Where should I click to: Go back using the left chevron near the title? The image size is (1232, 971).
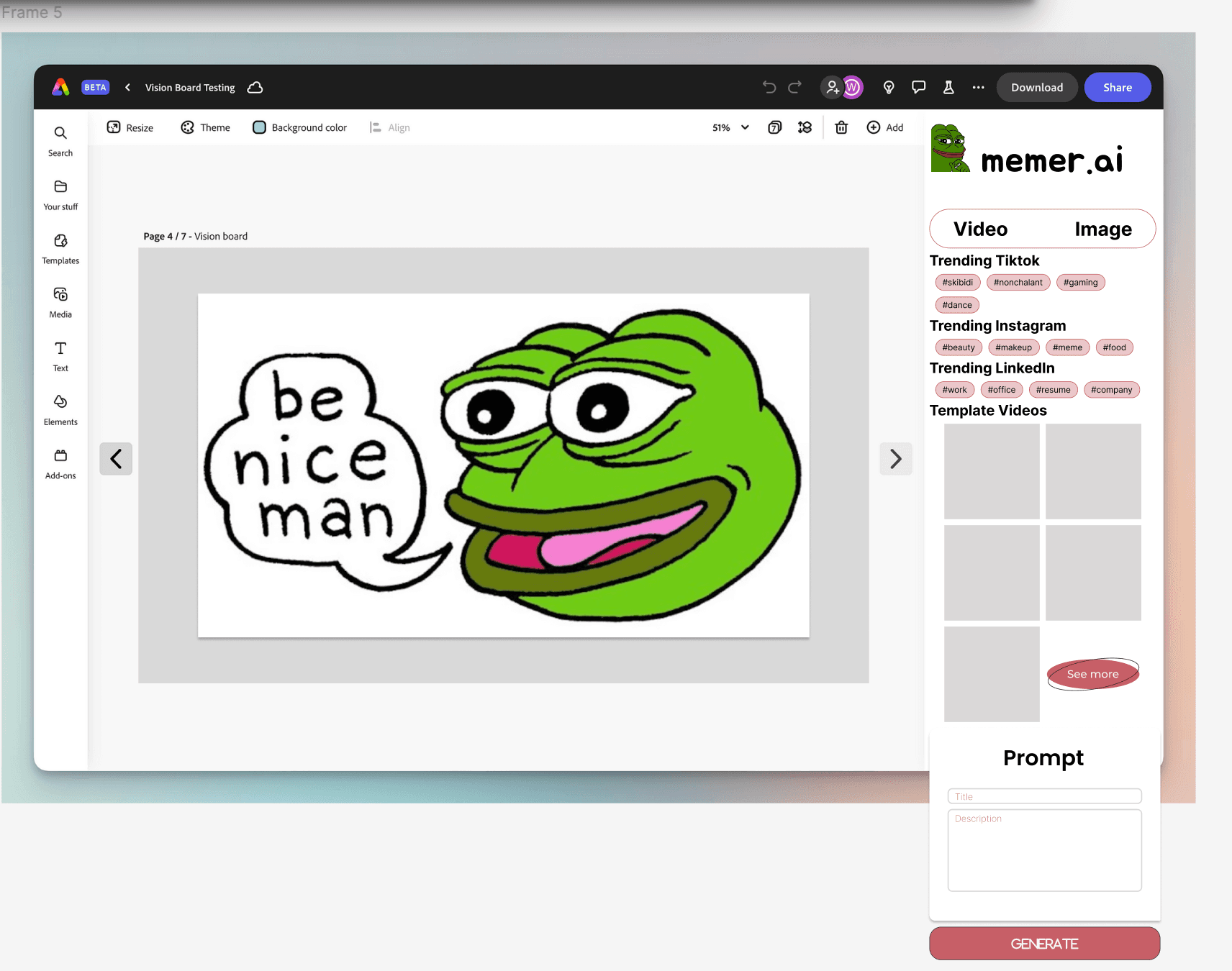pyautogui.click(x=127, y=87)
